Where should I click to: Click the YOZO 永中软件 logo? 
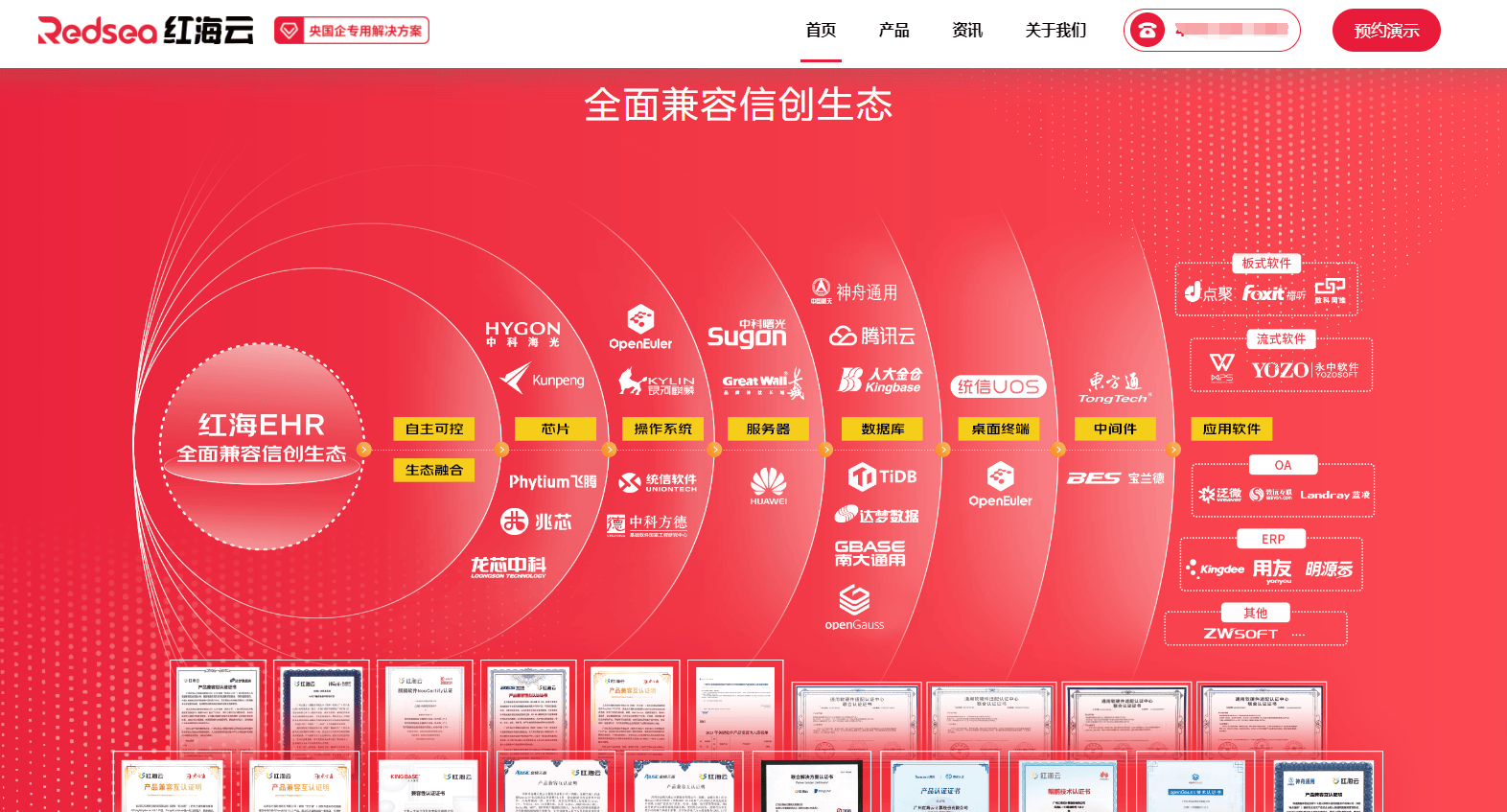tap(1305, 370)
